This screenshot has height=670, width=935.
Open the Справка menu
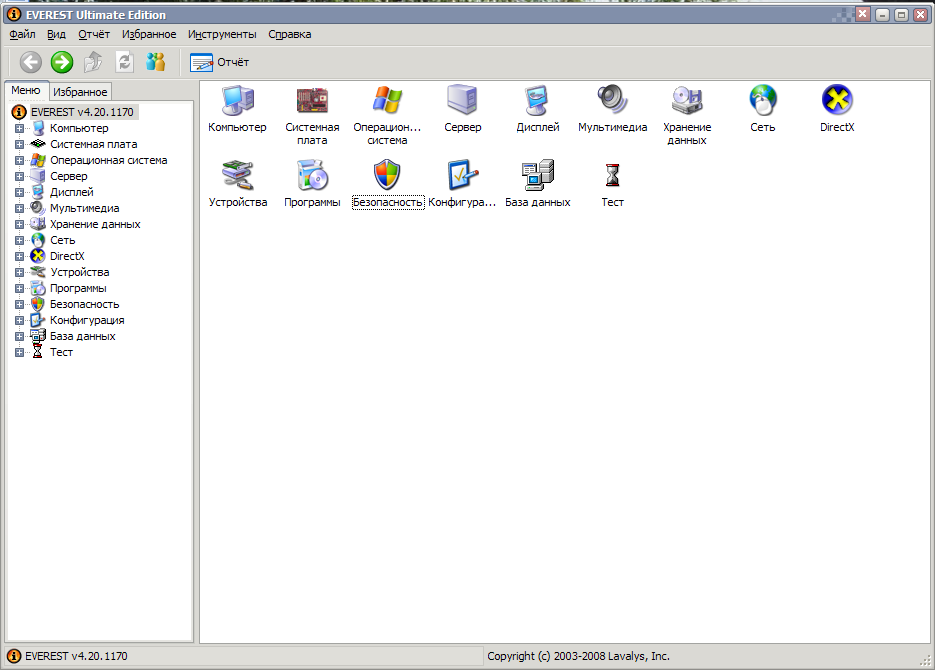point(290,34)
